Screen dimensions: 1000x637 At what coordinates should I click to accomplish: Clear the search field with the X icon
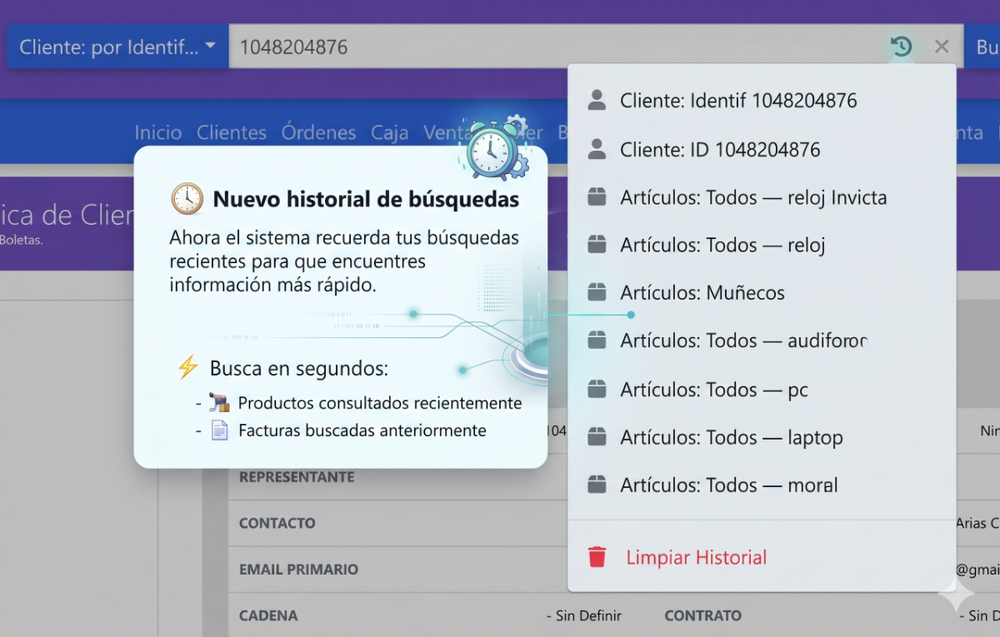pyautogui.click(x=941, y=47)
